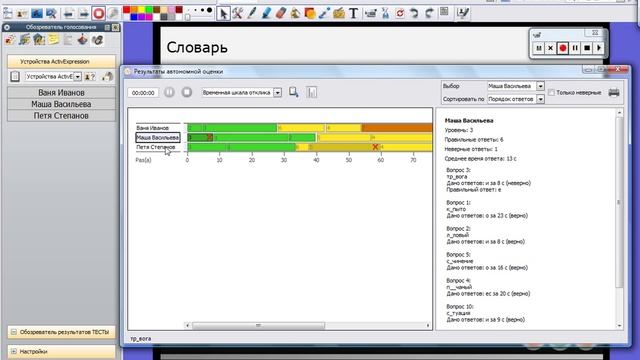The width and height of the screenshot is (640, 360).
Task: Go to the next page arrow
Action: pos(83,13)
